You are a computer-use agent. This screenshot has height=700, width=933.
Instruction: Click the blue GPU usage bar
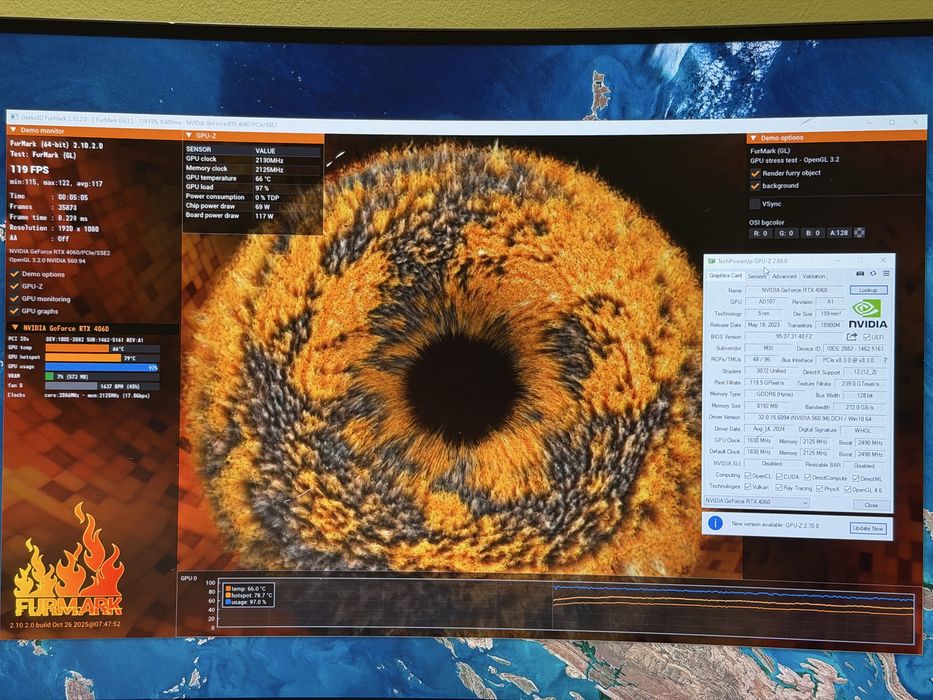[102, 367]
